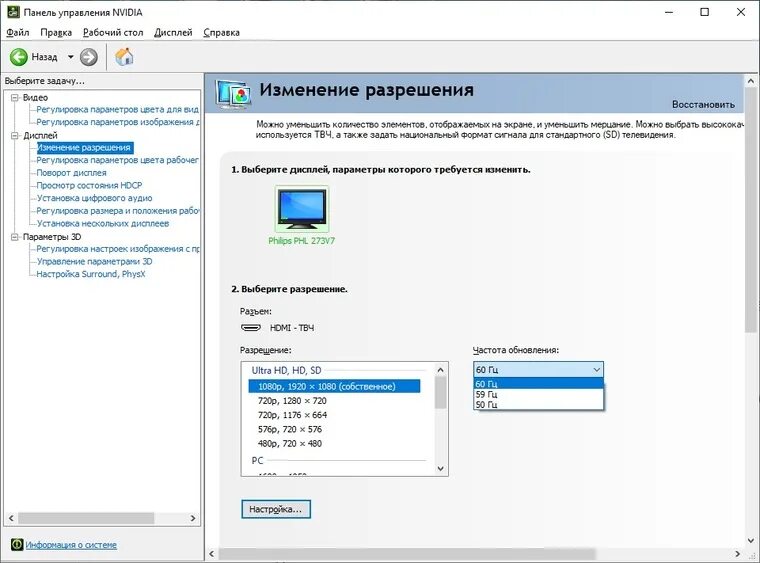This screenshot has height=563, width=760.
Task: Open the Home page icon
Action: point(124,57)
